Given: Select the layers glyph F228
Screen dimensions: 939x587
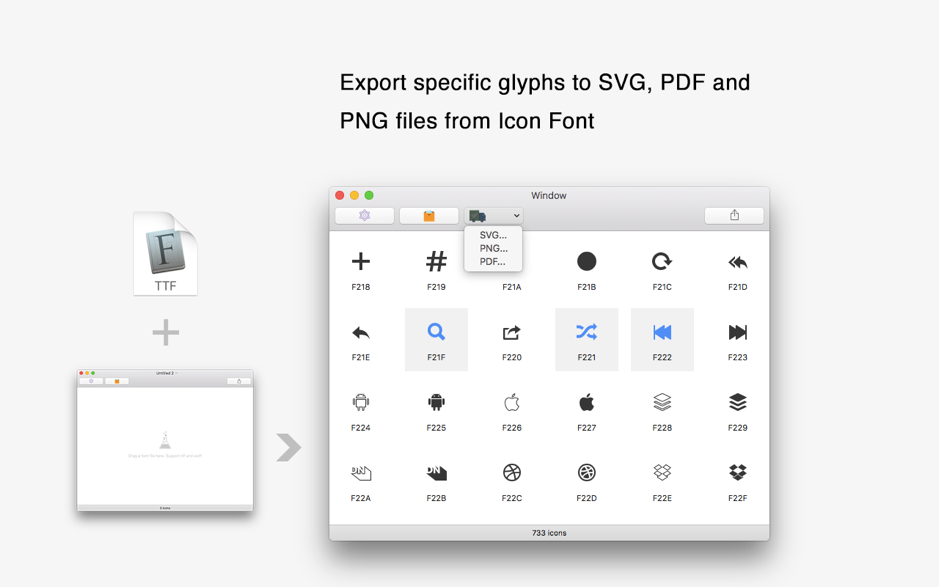Looking at the screenshot, I should tap(662, 402).
